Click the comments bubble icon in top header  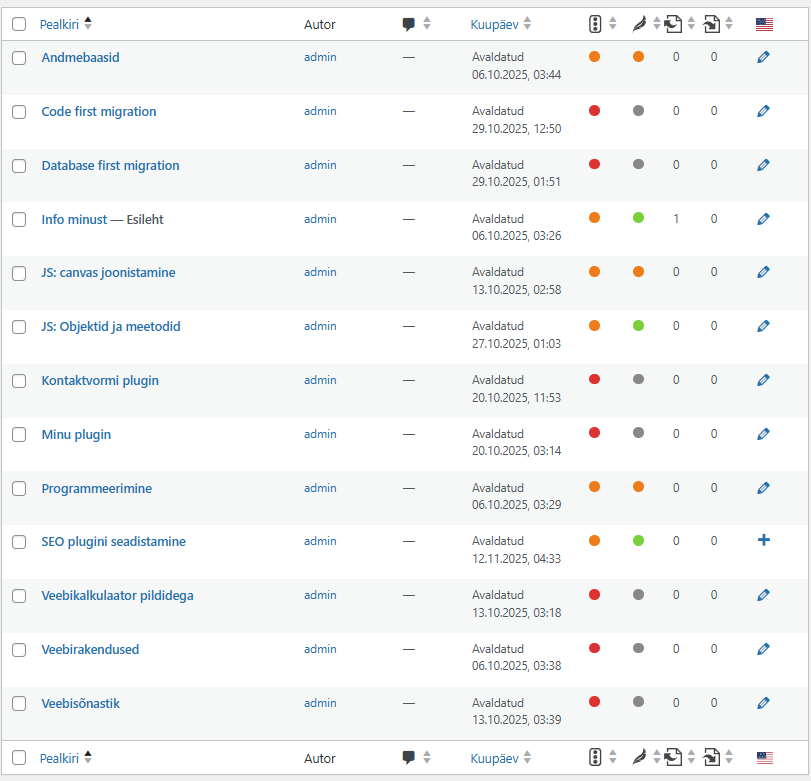(408, 24)
